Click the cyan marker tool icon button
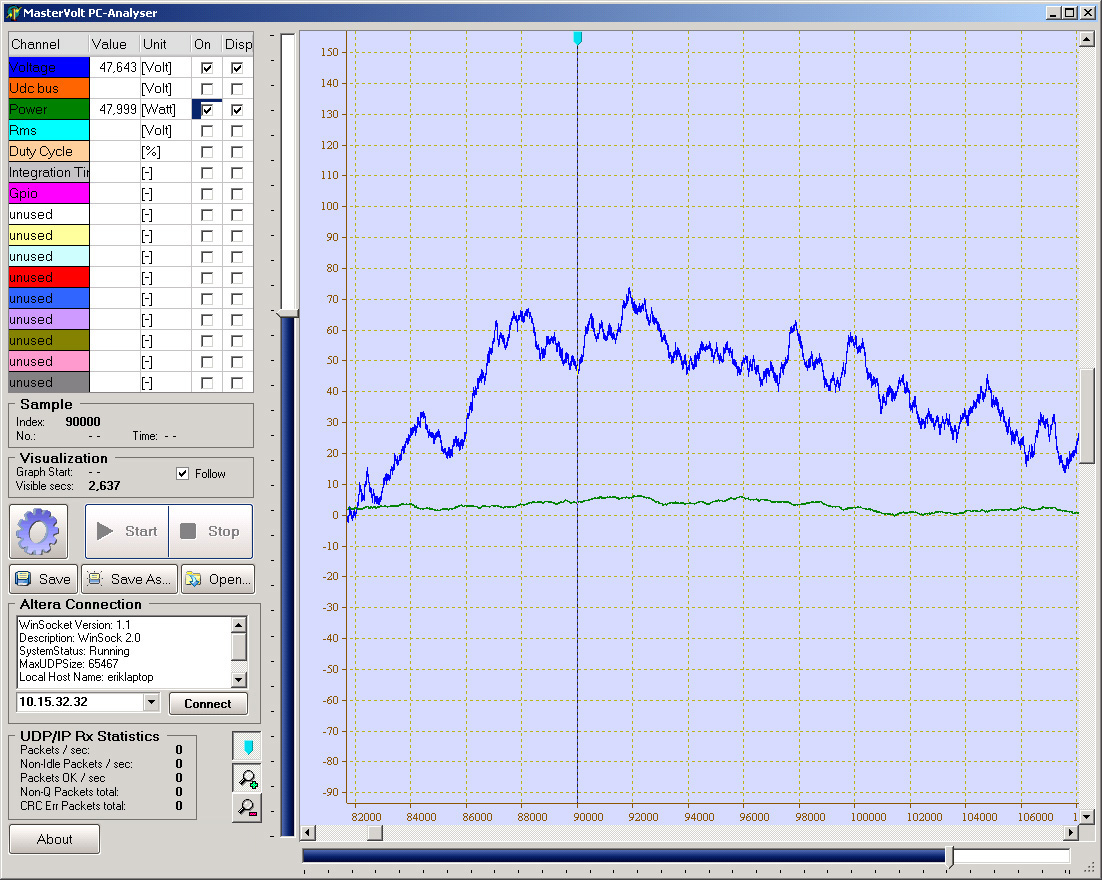The image size is (1102, 880). (247, 746)
